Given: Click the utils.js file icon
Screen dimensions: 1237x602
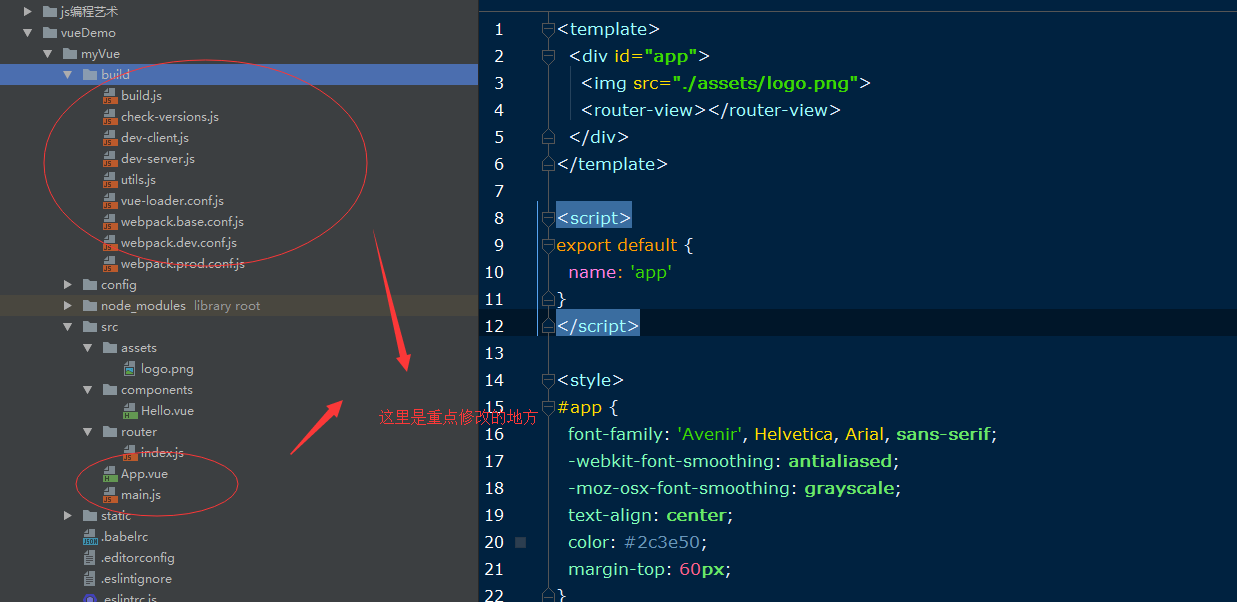Looking at the screenshot, I should (x=110, y=180).
